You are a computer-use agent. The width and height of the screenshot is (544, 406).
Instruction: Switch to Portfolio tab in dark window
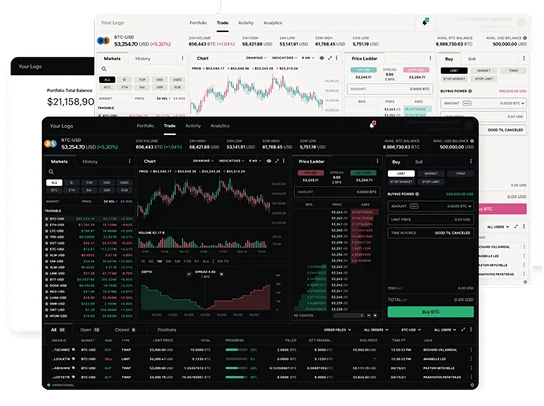tap(145, 126)
